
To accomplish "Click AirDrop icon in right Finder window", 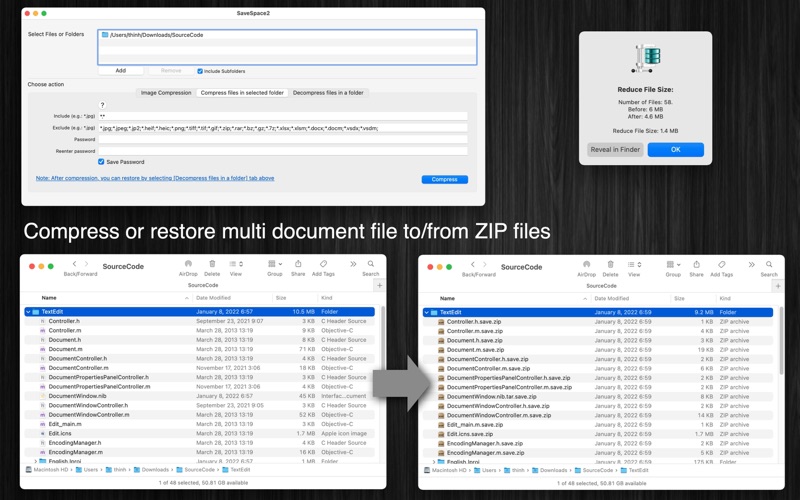I will [587, 264].
